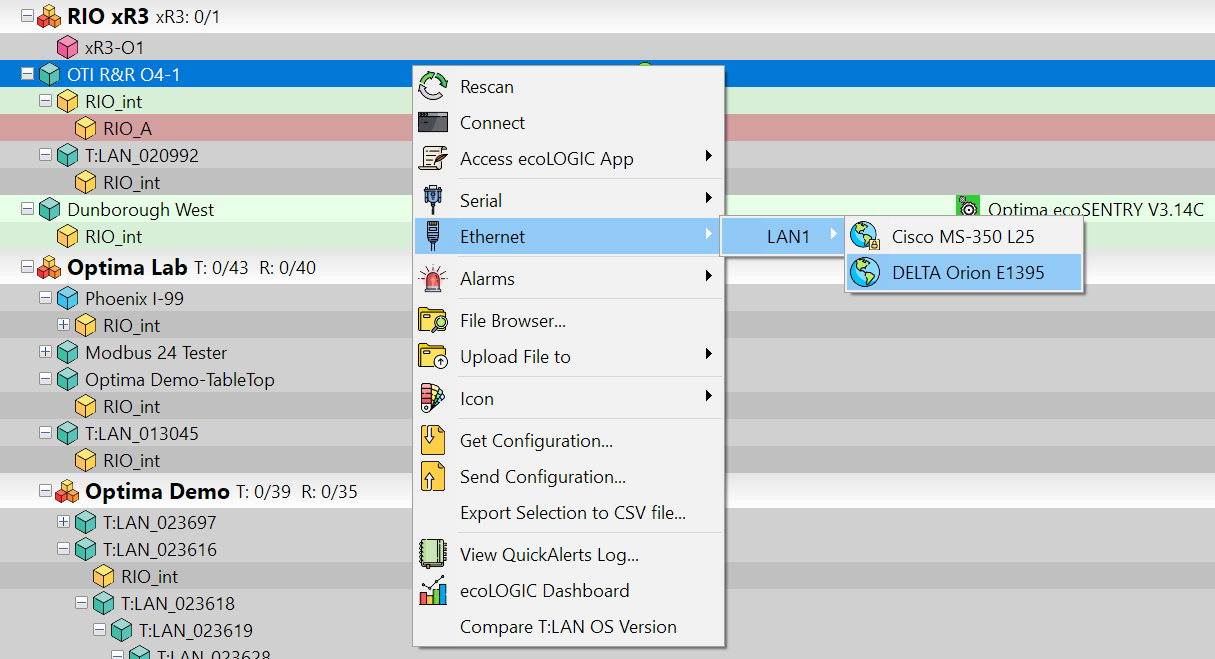Click the Optima Demo group cubes icon

(67, 492)
